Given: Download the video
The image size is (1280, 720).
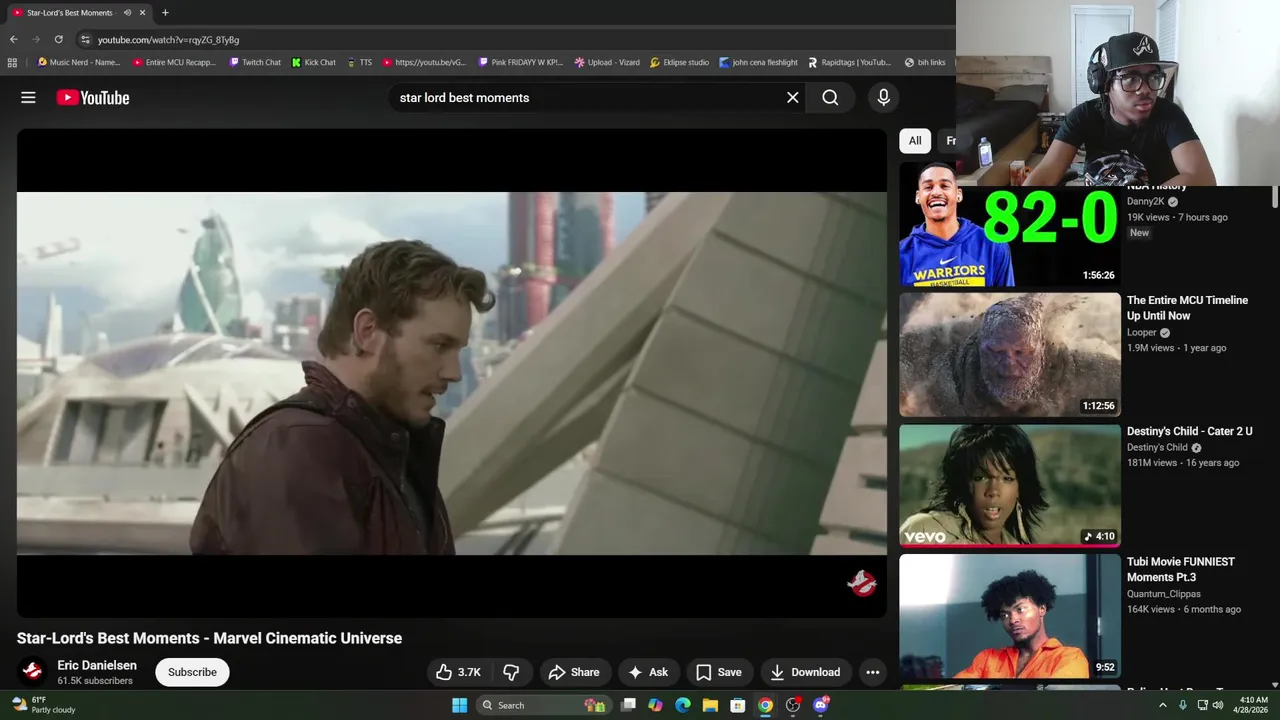Looking at the screenshot, I should coord(805,672).
